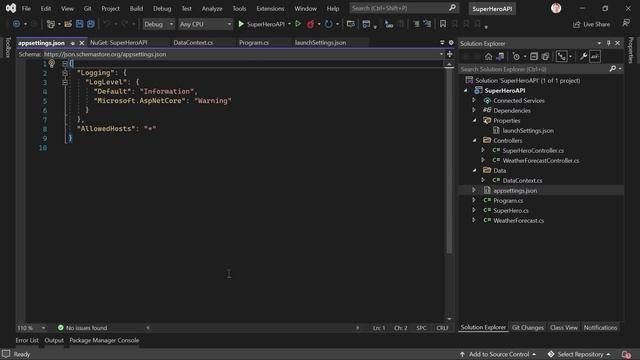Toggle Auto Hide pin on Solution Explorer
This screenshot has width=640, height=360.
coord(608,43)
